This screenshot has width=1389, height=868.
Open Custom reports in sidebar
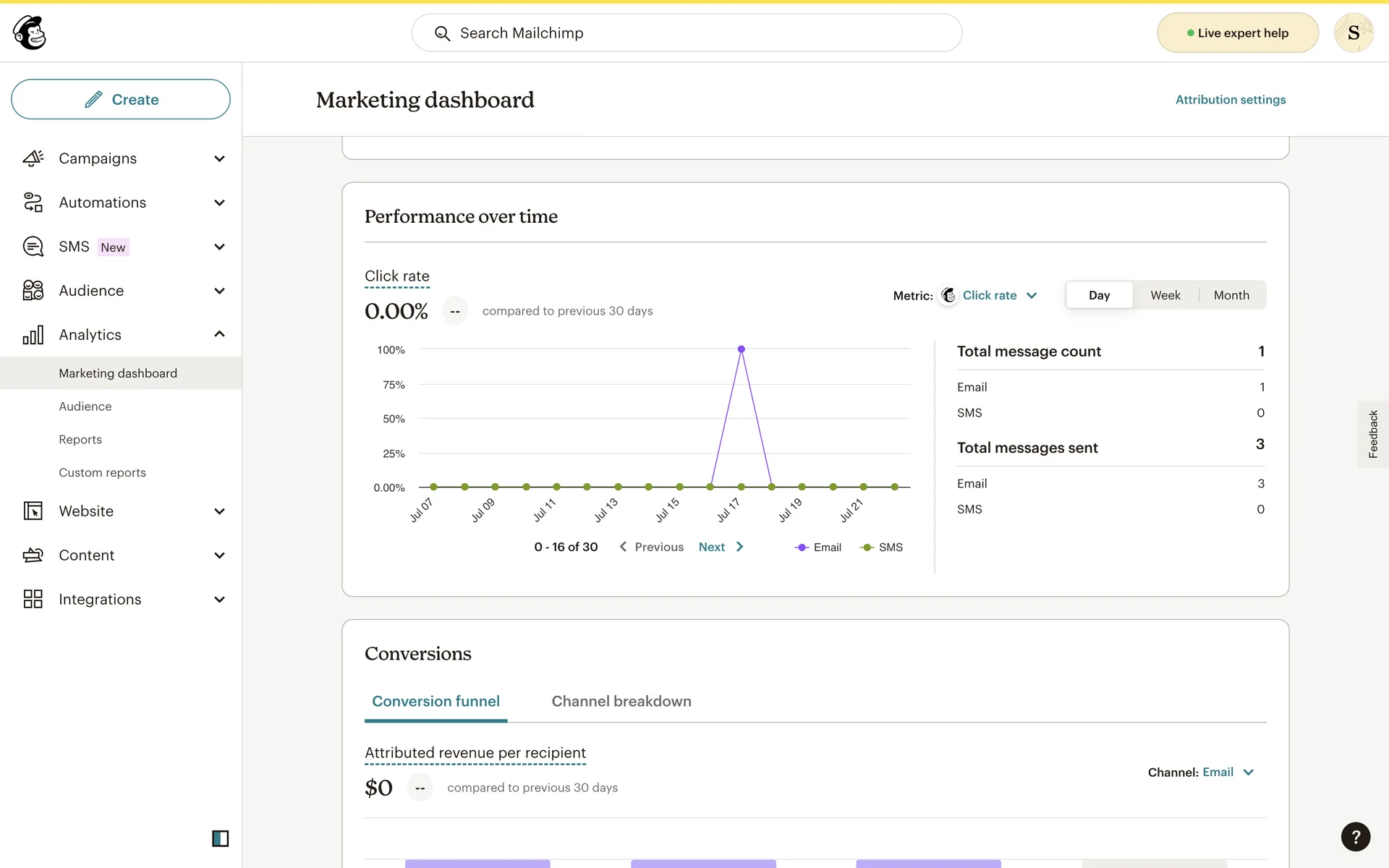102,472
